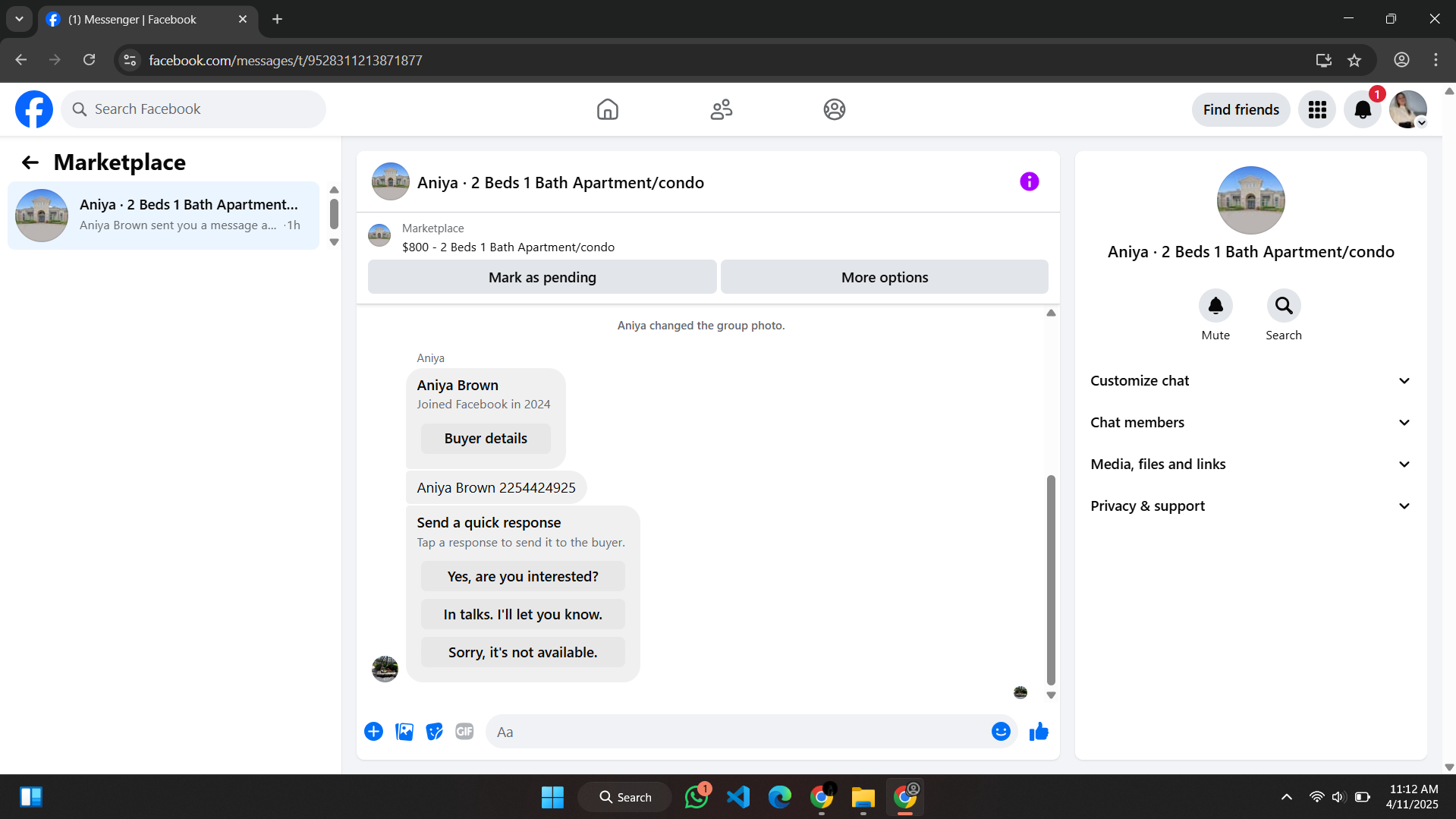The height and width of the screenshot is (819, 1456).
Task: Bookmark this page with the star icon
Action: pos(1354,60)
